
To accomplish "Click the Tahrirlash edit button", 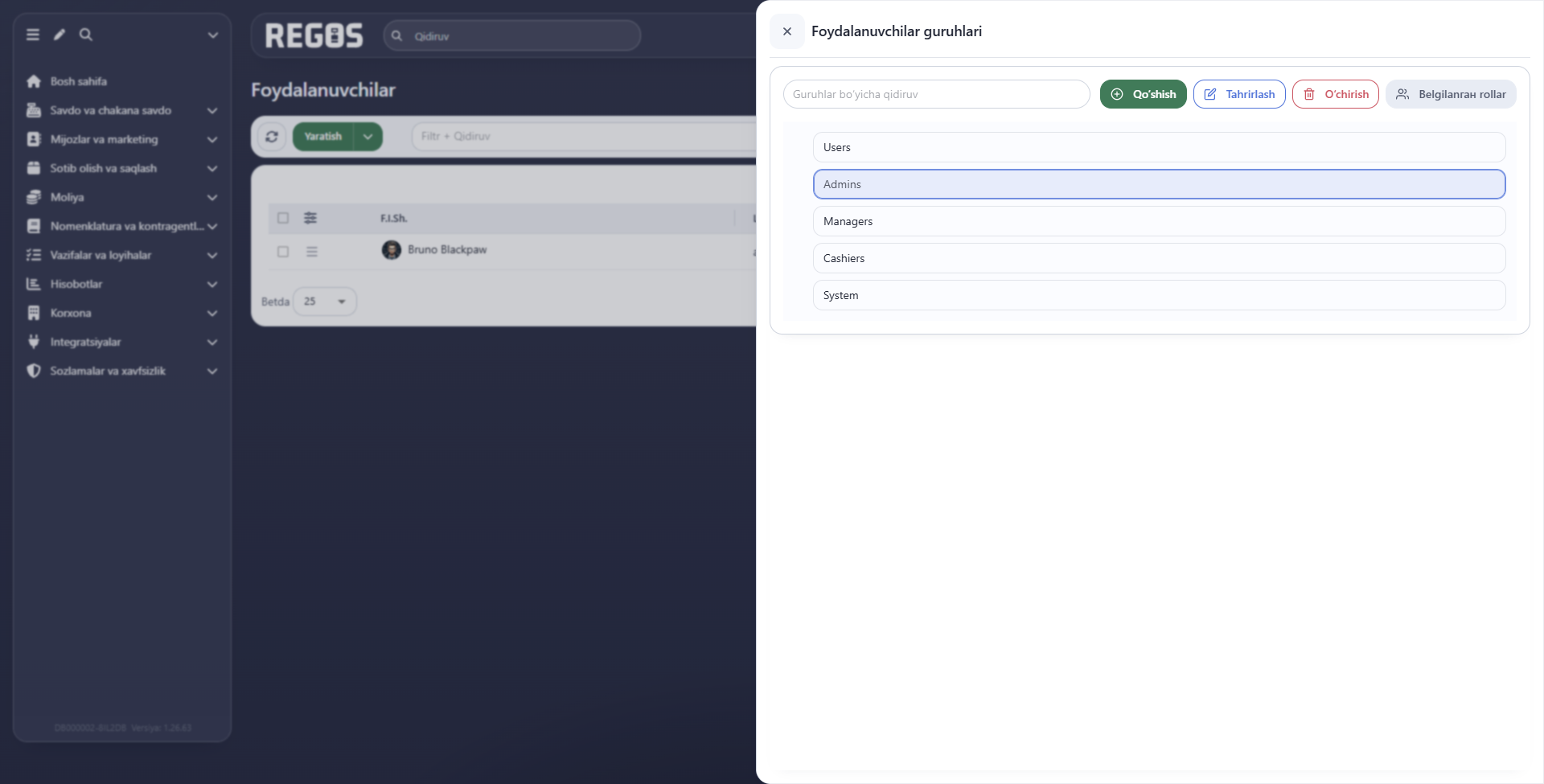I will point(1239,94).
